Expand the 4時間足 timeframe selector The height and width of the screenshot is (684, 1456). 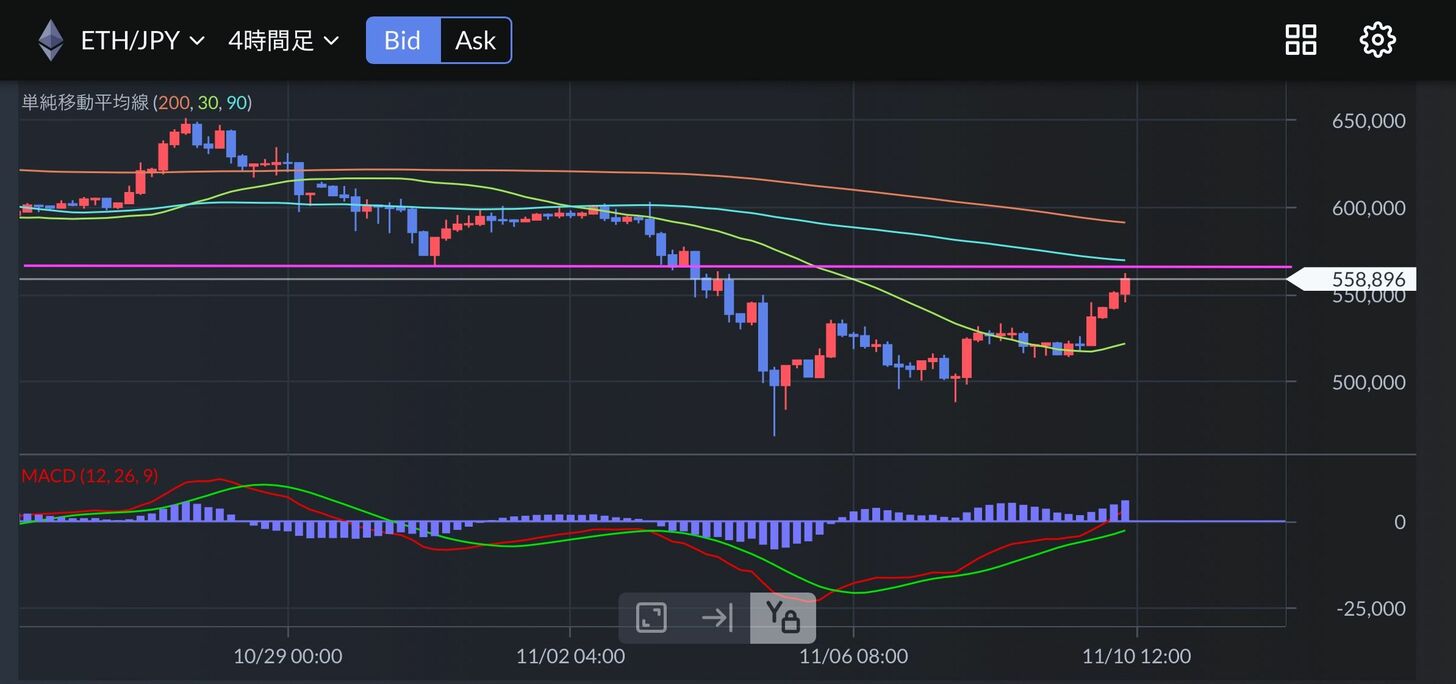(283, 41)
